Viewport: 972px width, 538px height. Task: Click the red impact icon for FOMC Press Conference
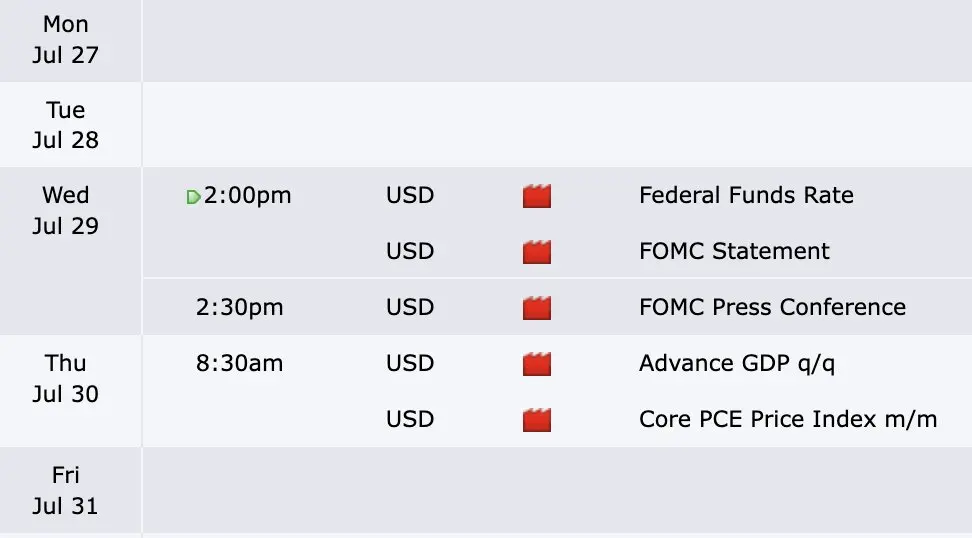[537, 308]
